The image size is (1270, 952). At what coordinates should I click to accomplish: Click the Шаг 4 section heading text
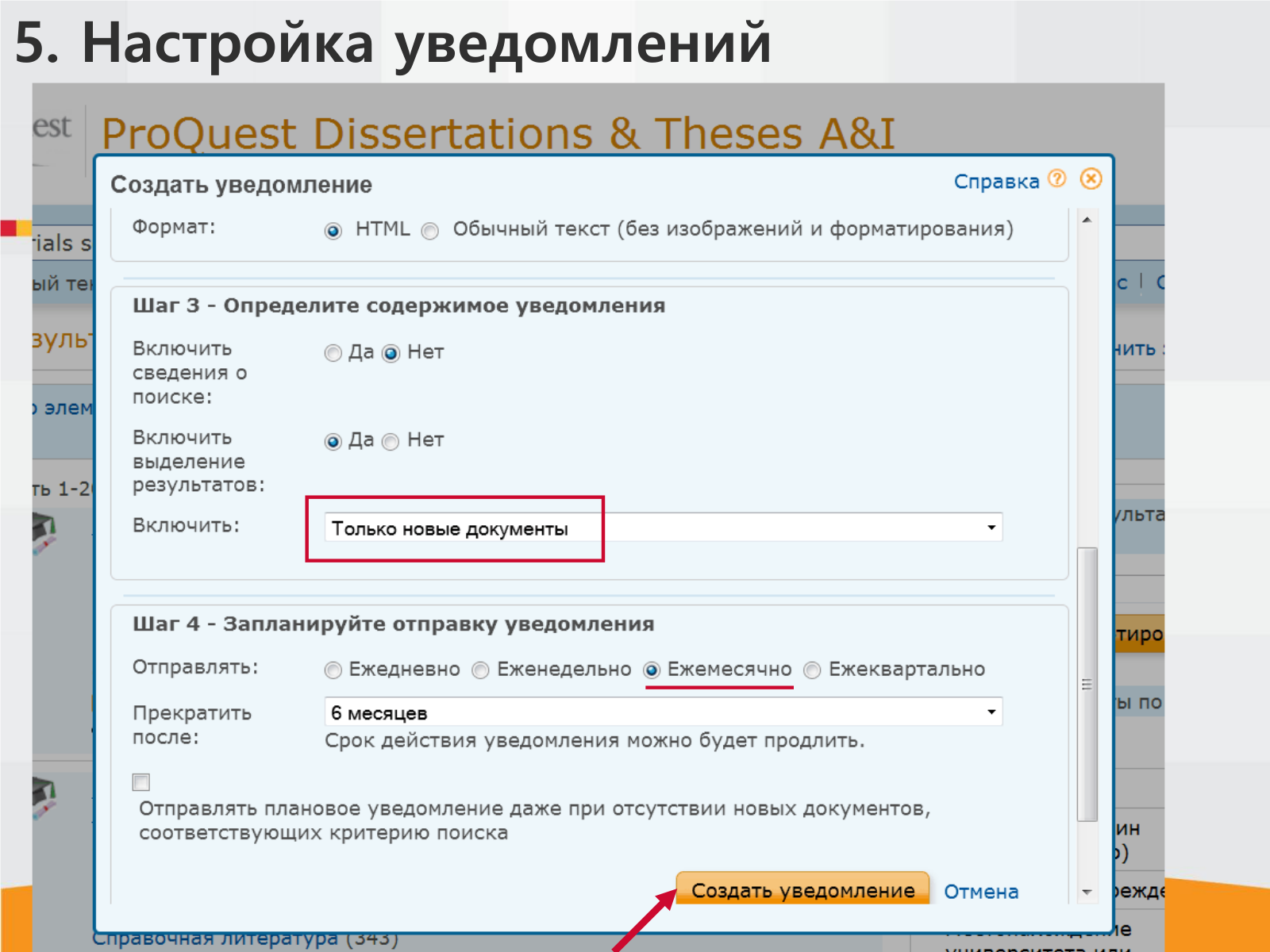click(393, 624)
